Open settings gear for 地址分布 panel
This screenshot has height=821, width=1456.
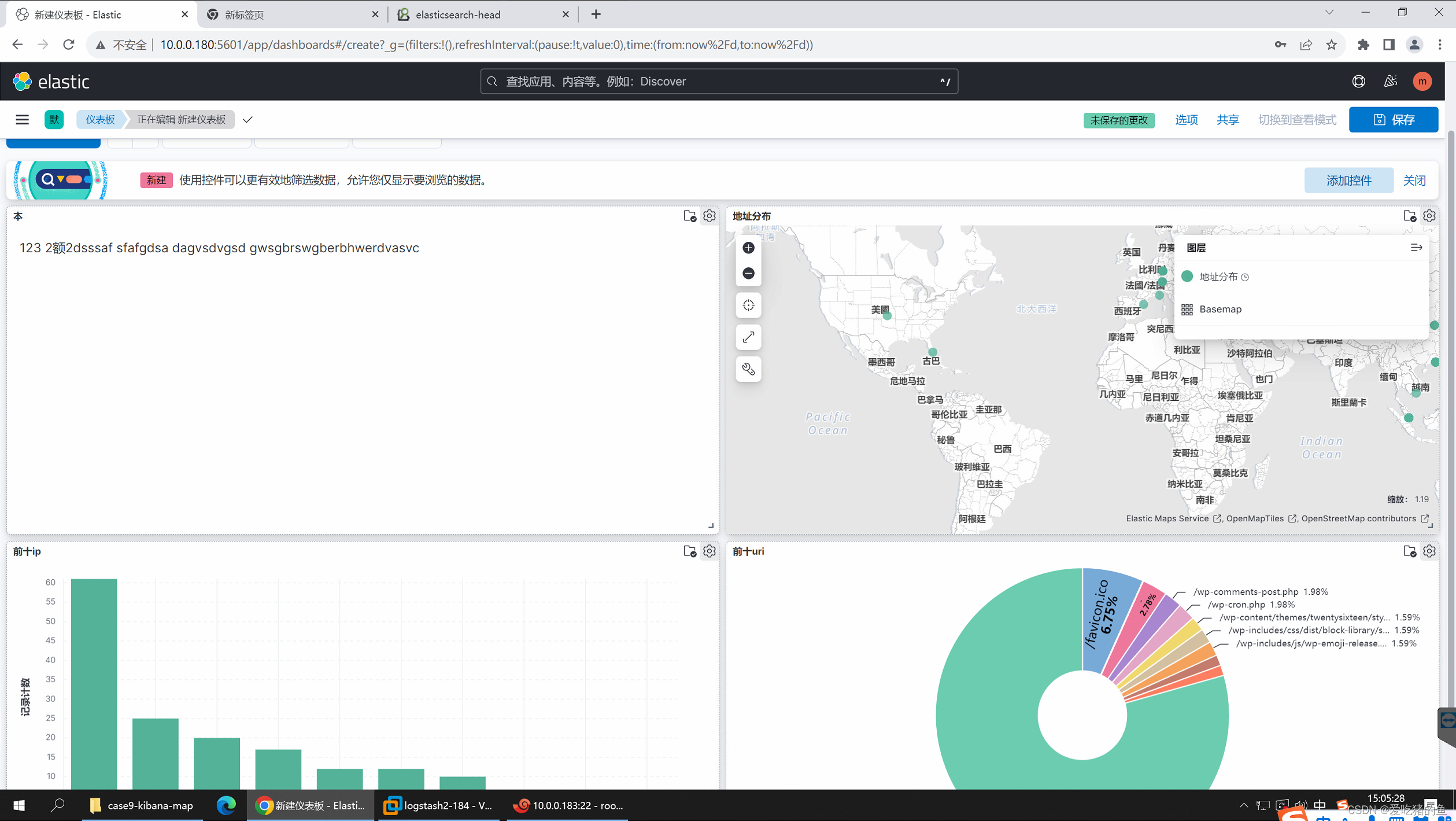tap(1429, 216)
